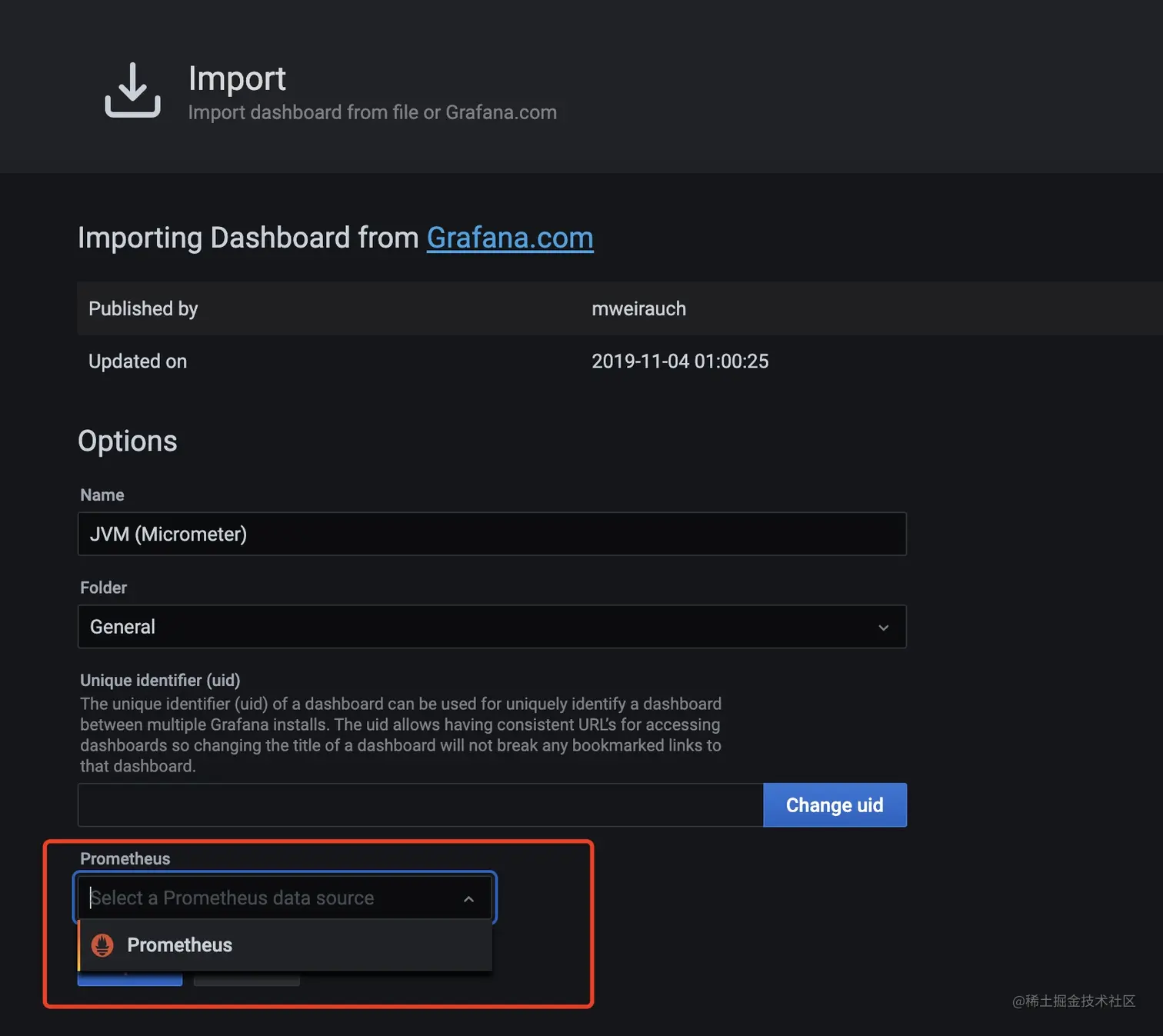Click the Folder field label
Viewport: 1163px width, 1036px height.
click(103, 588)
